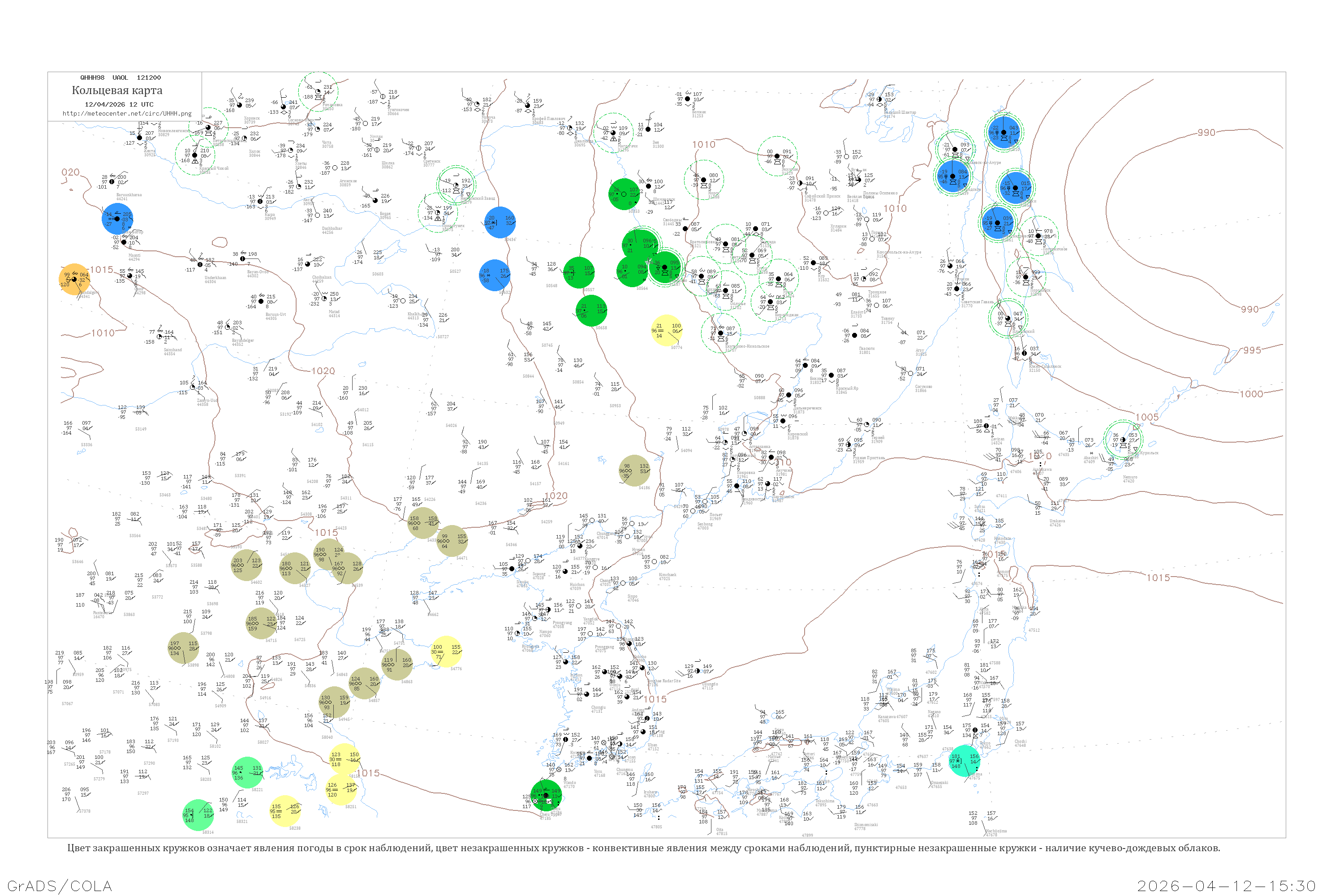1344x896 pixels.
Task: Click the blue Ulaanbaatar station circle
Action: pyautogui.click(x=118, y=219)
